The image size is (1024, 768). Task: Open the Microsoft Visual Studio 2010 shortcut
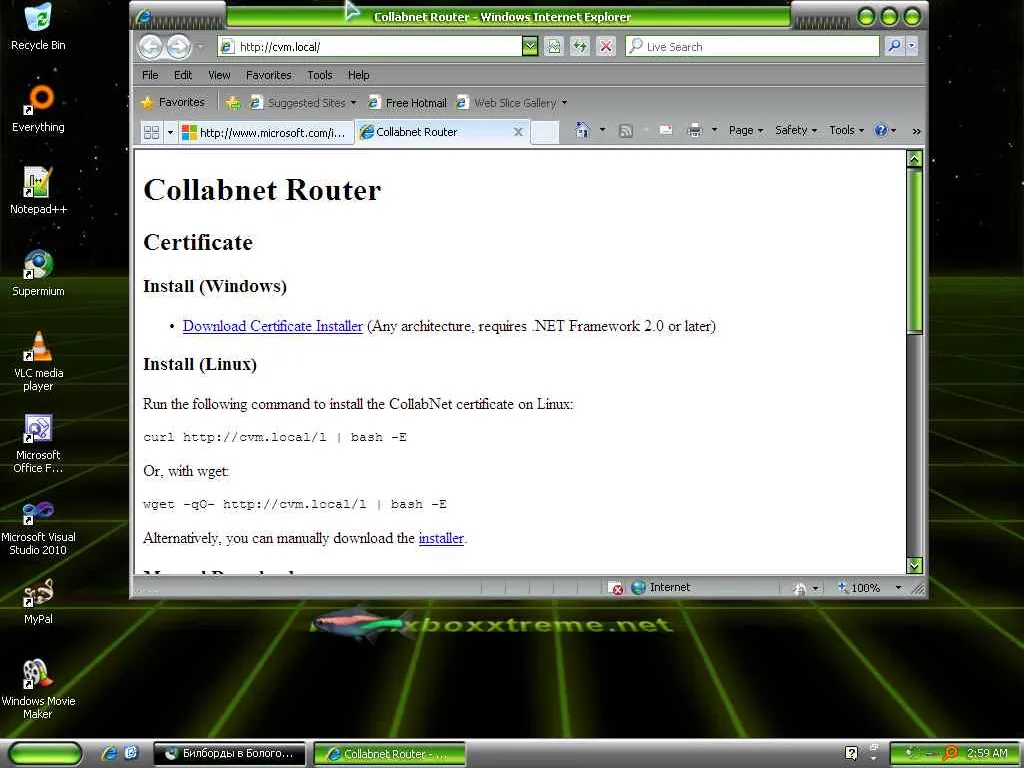pyautogui.click(x=38, y=526)
